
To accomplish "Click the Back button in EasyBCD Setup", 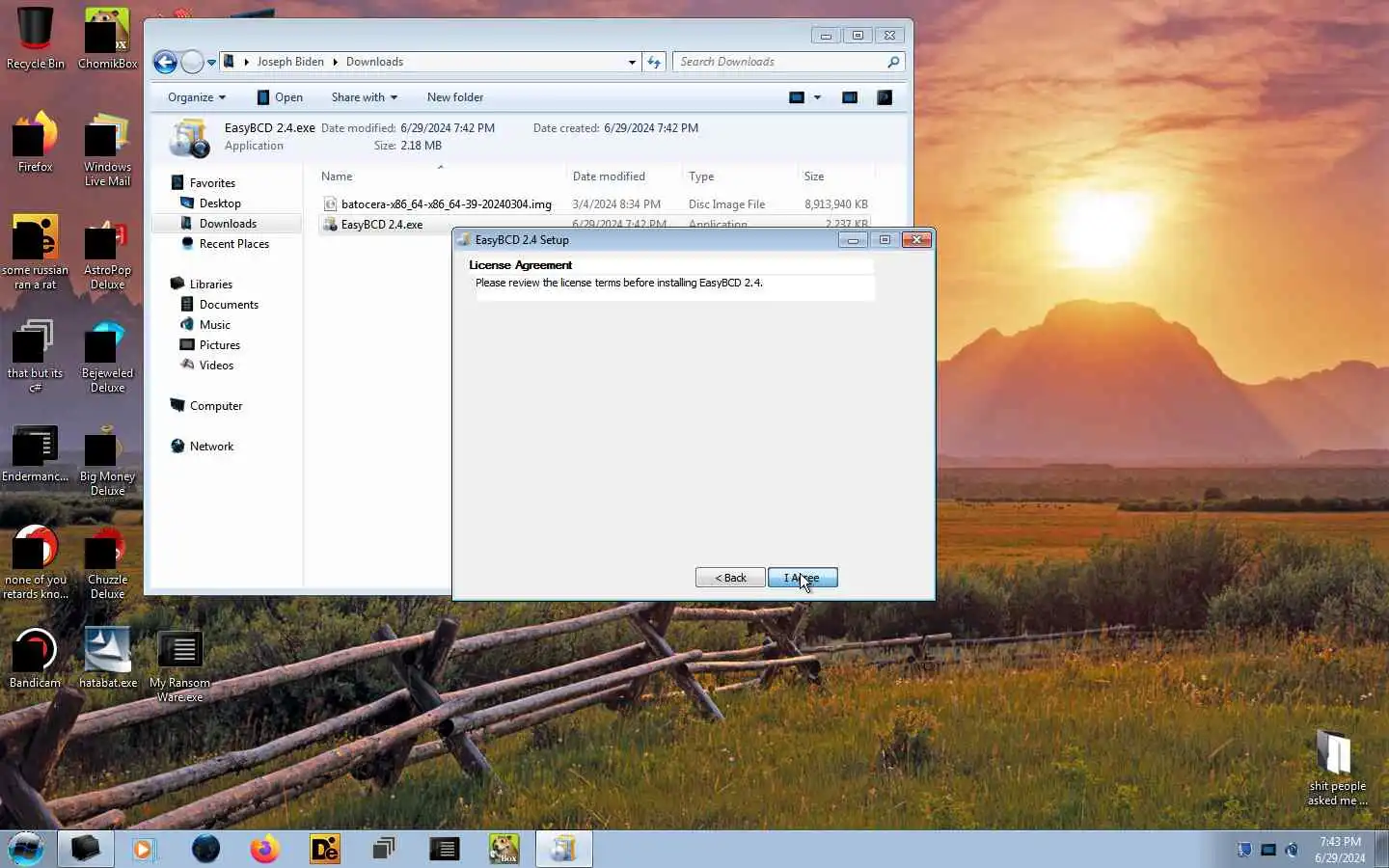I will pos(730,578).
